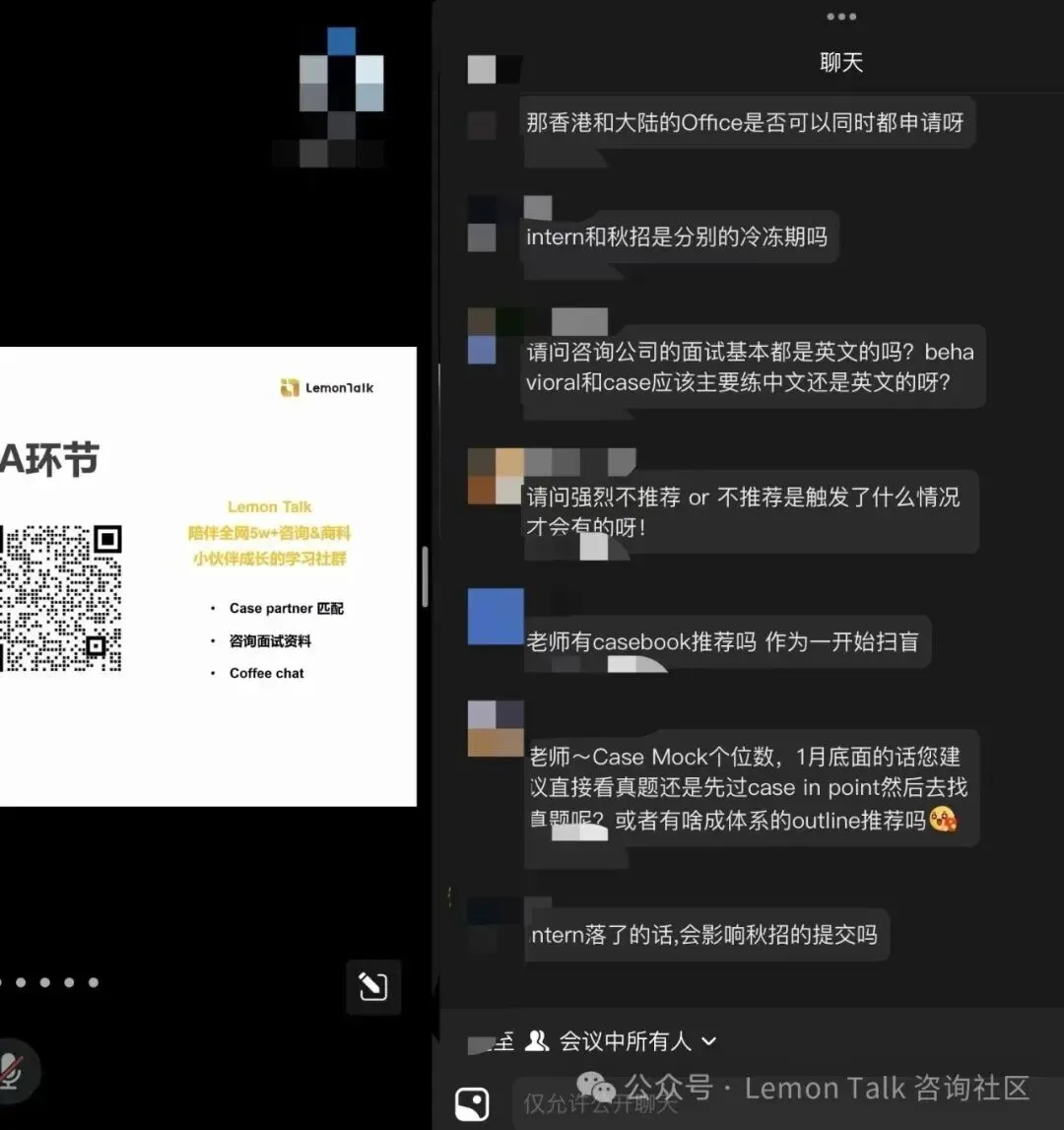Open the annotation pen tool on the slide
The height and width of the screenshot is (1130, 1064).
tap(372, 987)
